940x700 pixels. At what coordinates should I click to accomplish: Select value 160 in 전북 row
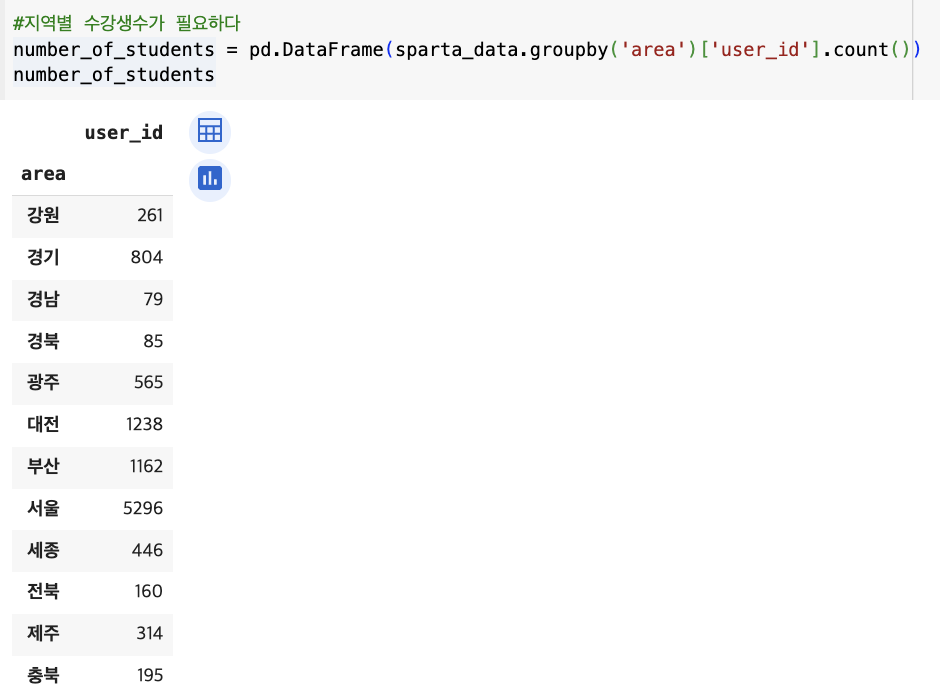click(x=149, y=591)
